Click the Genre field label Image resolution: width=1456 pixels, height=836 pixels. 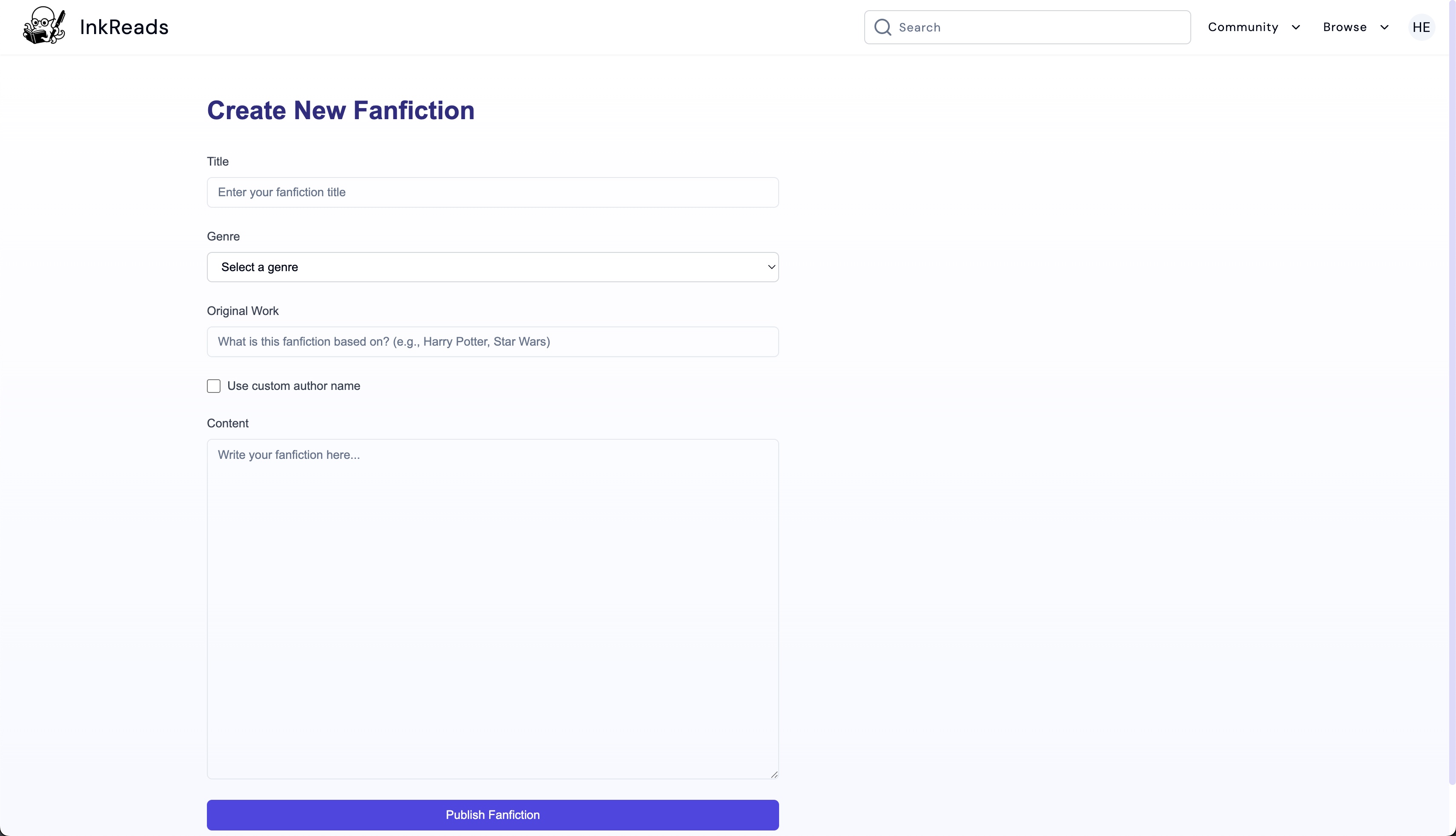coord(224,237)
